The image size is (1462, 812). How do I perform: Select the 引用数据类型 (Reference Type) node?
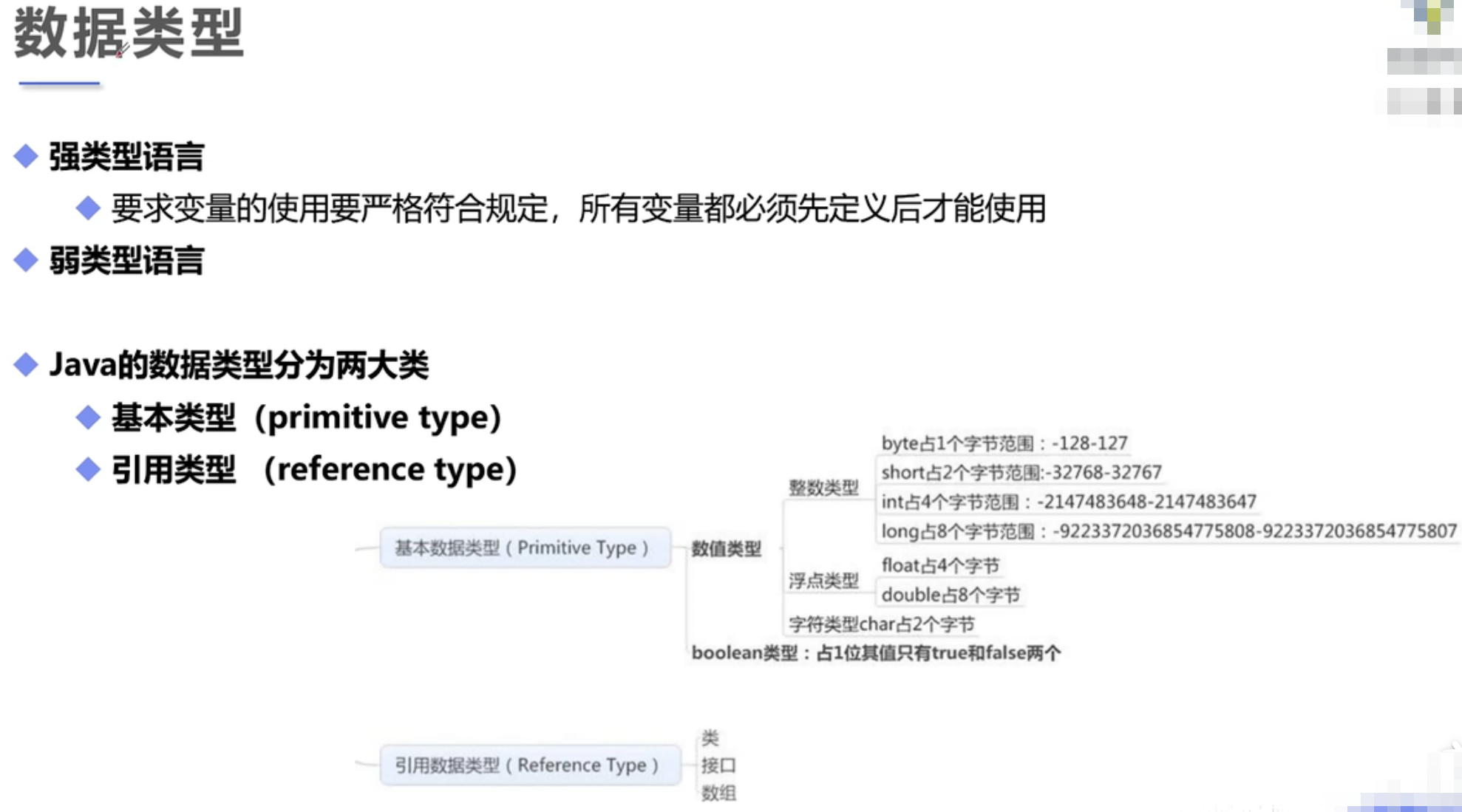[x=529, y=765]
